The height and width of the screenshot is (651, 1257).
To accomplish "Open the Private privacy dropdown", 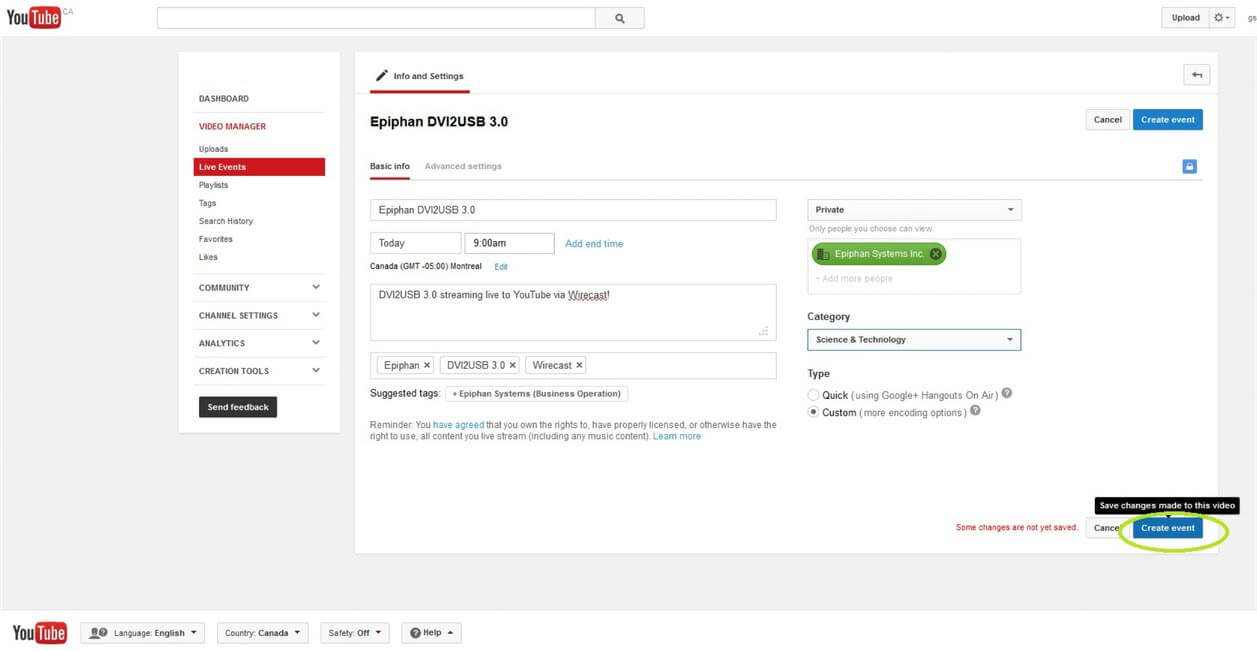I will coord(914,210).
